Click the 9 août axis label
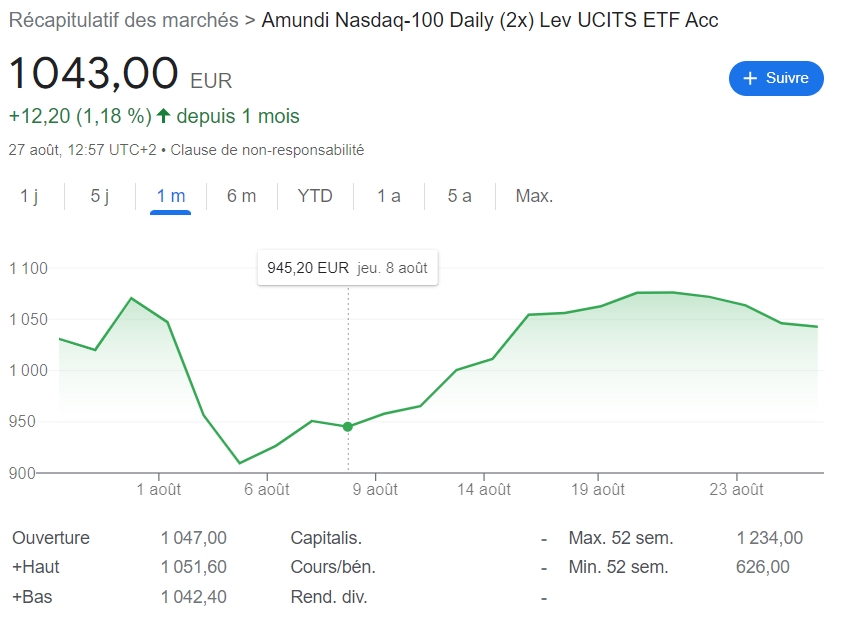Image resolution: width=851 pixels, height=621 pixels. point(375,490)
